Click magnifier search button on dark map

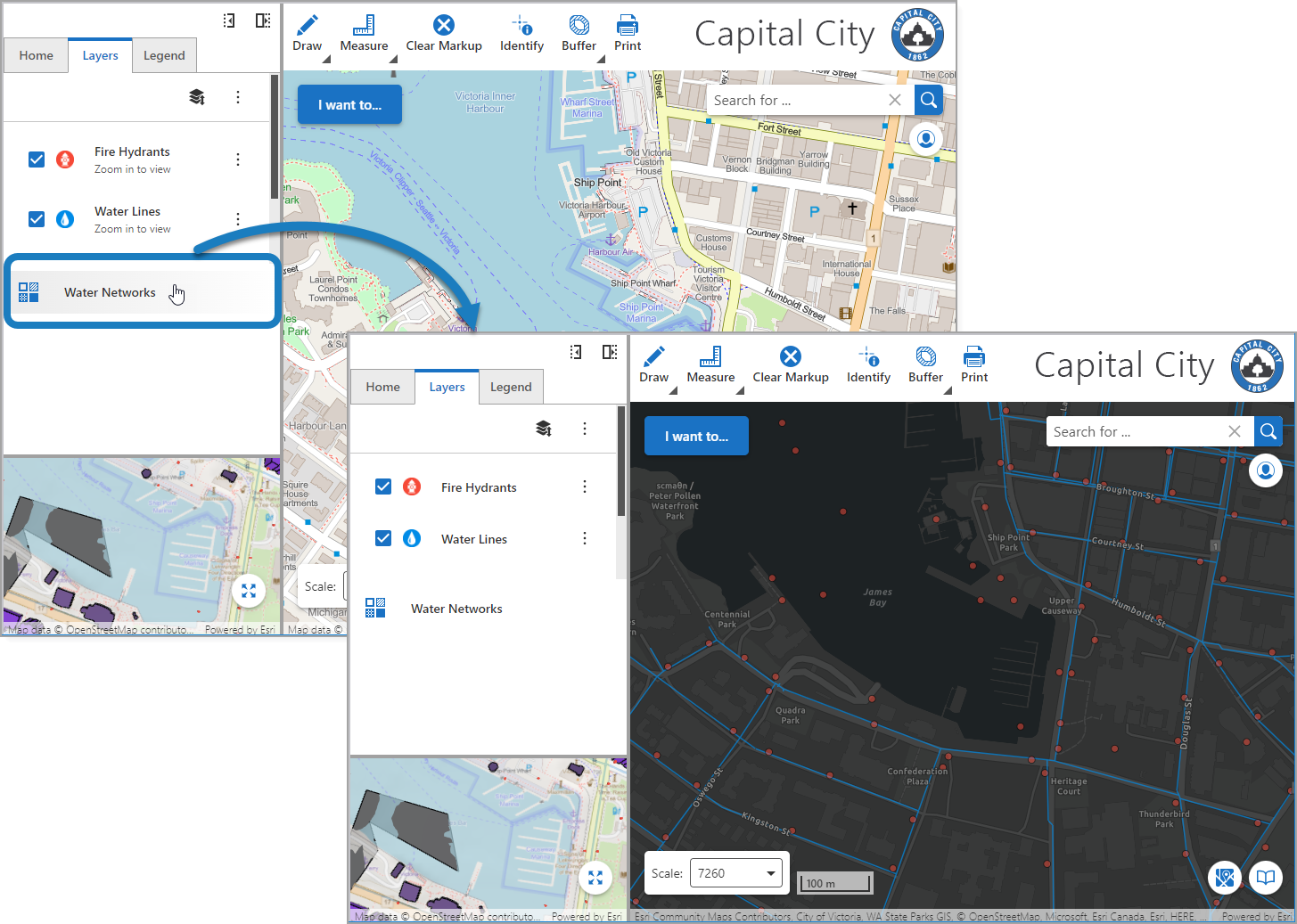1268,432
